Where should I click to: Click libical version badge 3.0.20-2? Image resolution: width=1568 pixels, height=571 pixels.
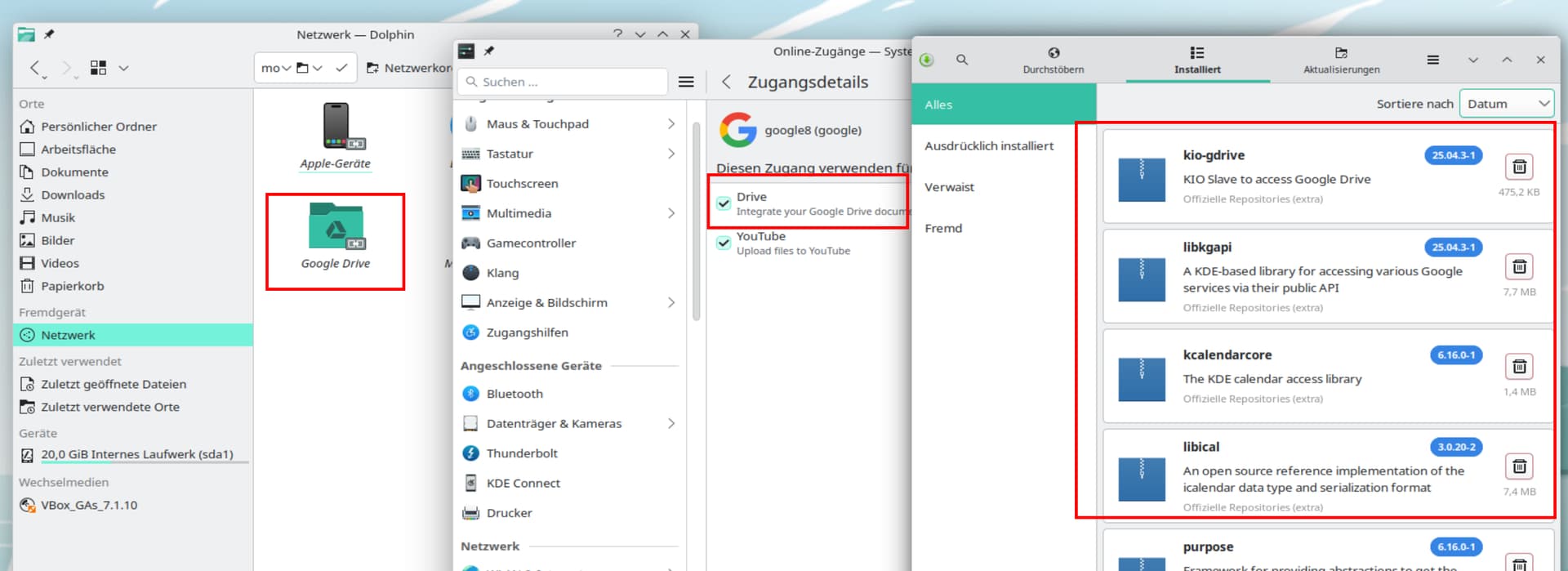pos(1456,447)
